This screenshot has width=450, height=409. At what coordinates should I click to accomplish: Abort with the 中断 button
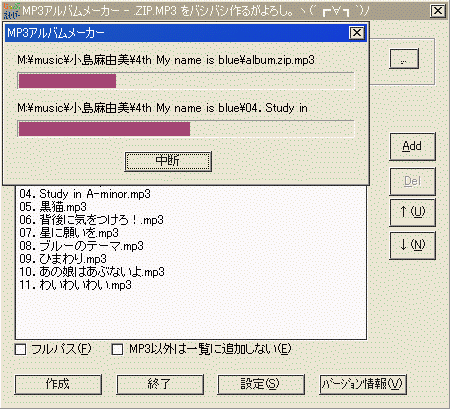168,161
